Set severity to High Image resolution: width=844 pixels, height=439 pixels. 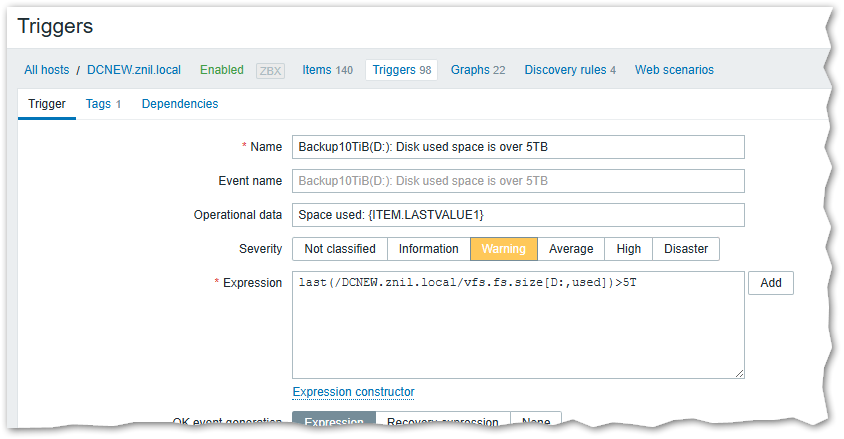(x=628, y=249)
